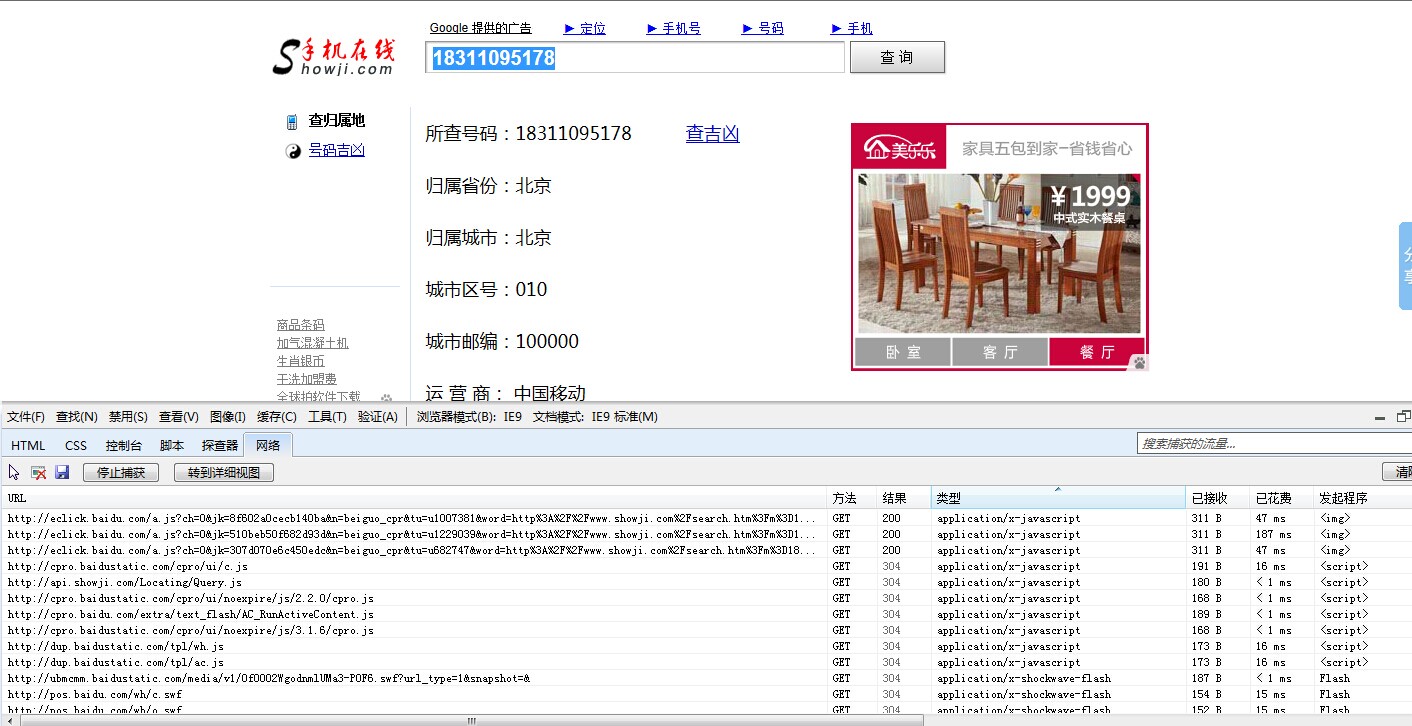This screenshot has height=726, width=1412.
Task: Open the 查找(N) menu
Action: point(77,417)
